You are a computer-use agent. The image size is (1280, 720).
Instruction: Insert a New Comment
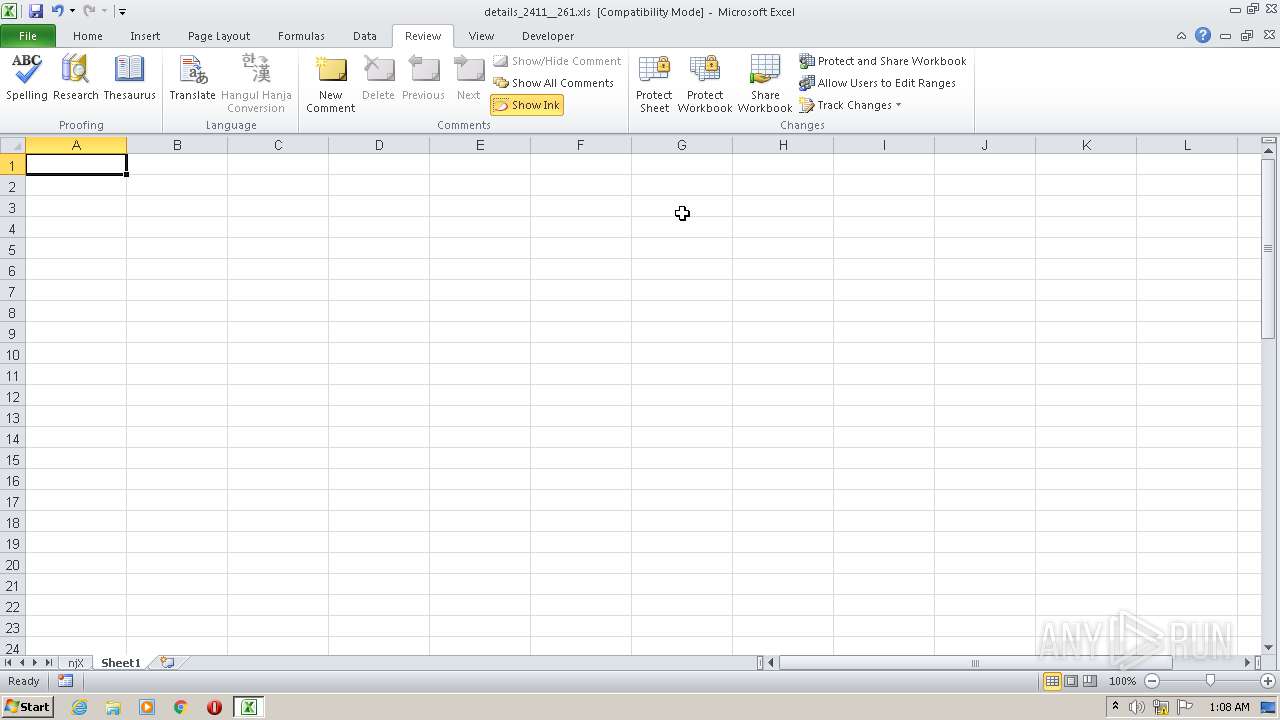click(330, 84)
